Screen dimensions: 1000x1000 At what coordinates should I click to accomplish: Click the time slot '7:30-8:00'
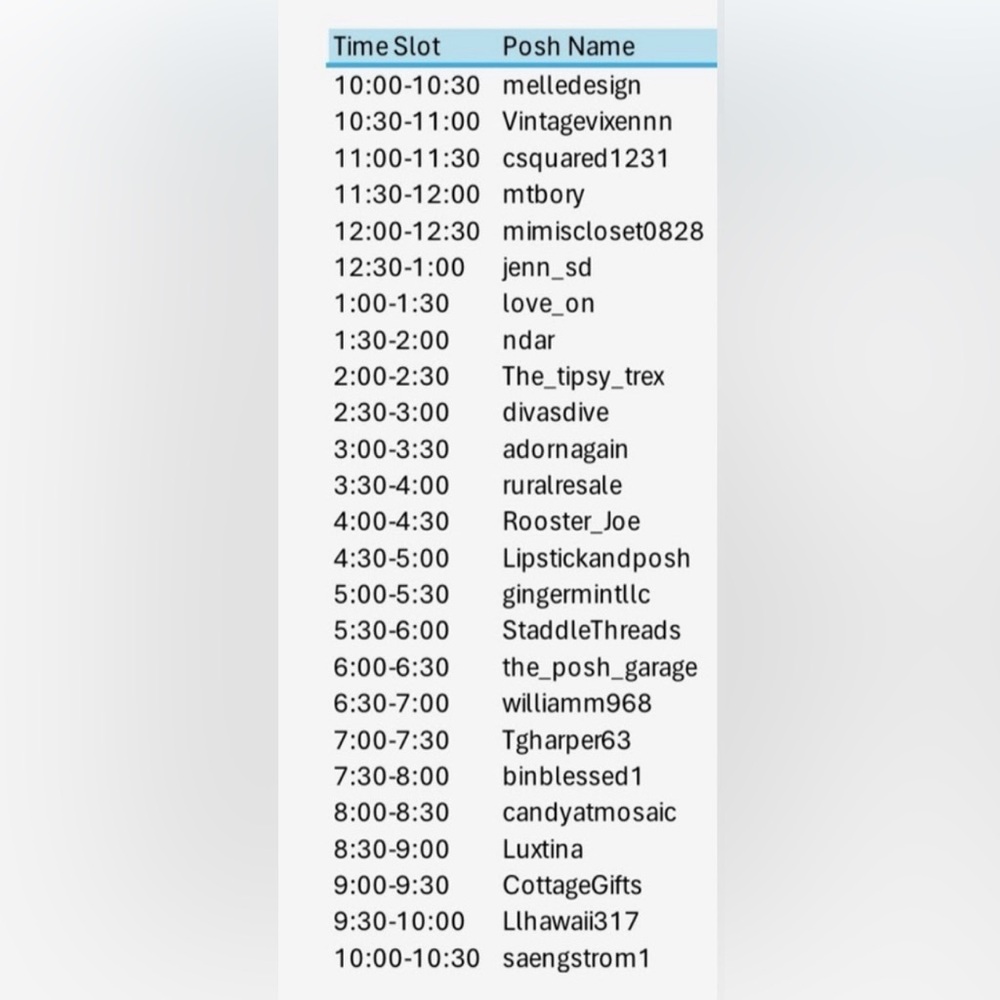392,776
